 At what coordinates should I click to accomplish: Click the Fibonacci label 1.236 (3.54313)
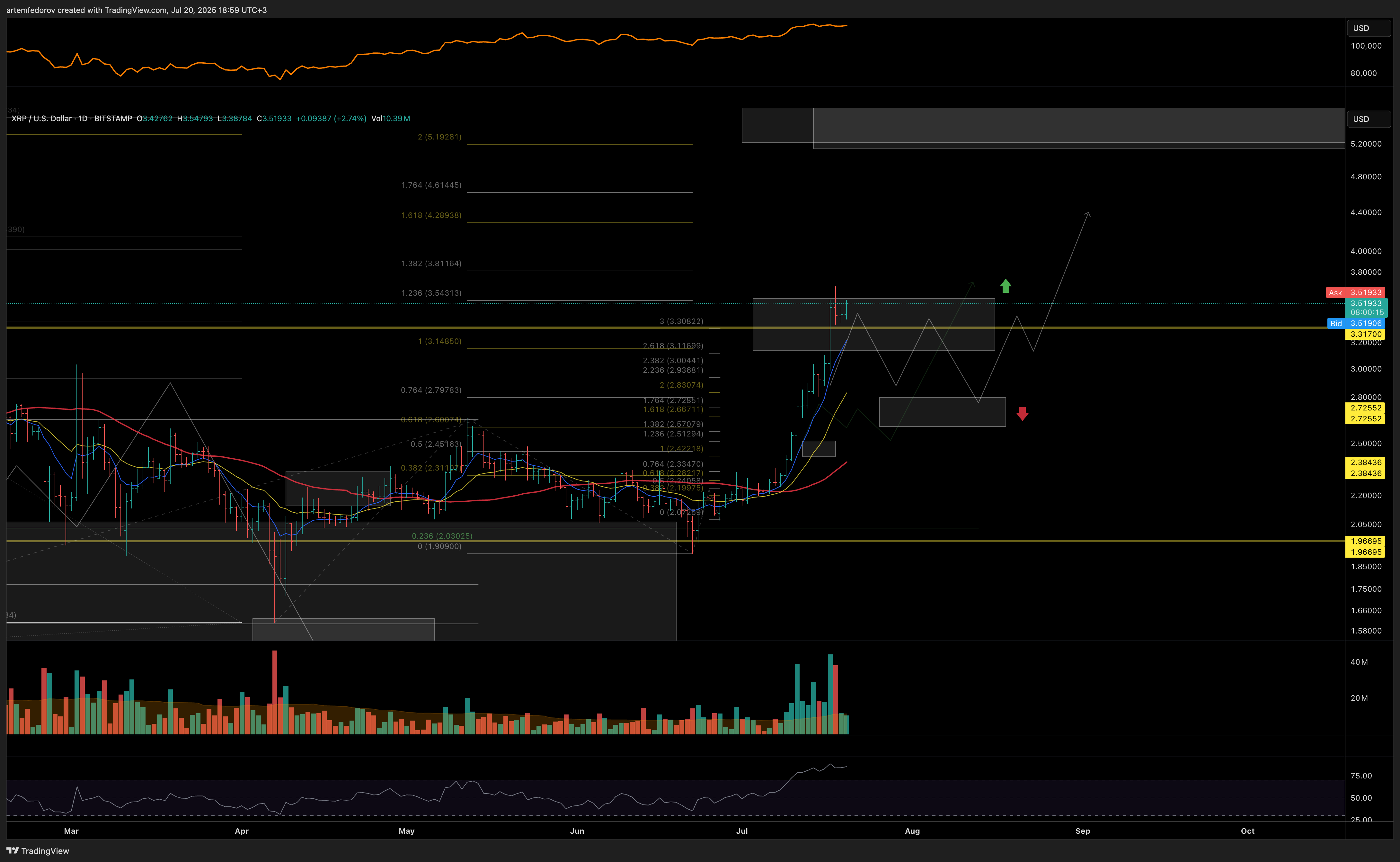[x=431, y=293]
